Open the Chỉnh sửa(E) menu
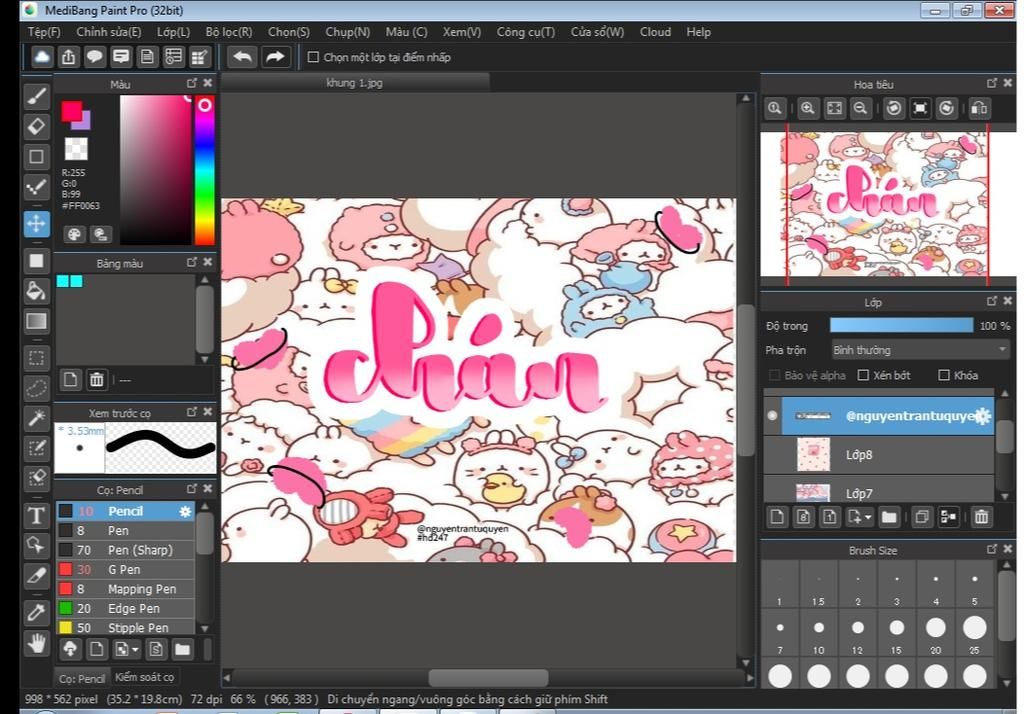The width and height of the screenshot is (1024, 714). click(x=108, y=31)
